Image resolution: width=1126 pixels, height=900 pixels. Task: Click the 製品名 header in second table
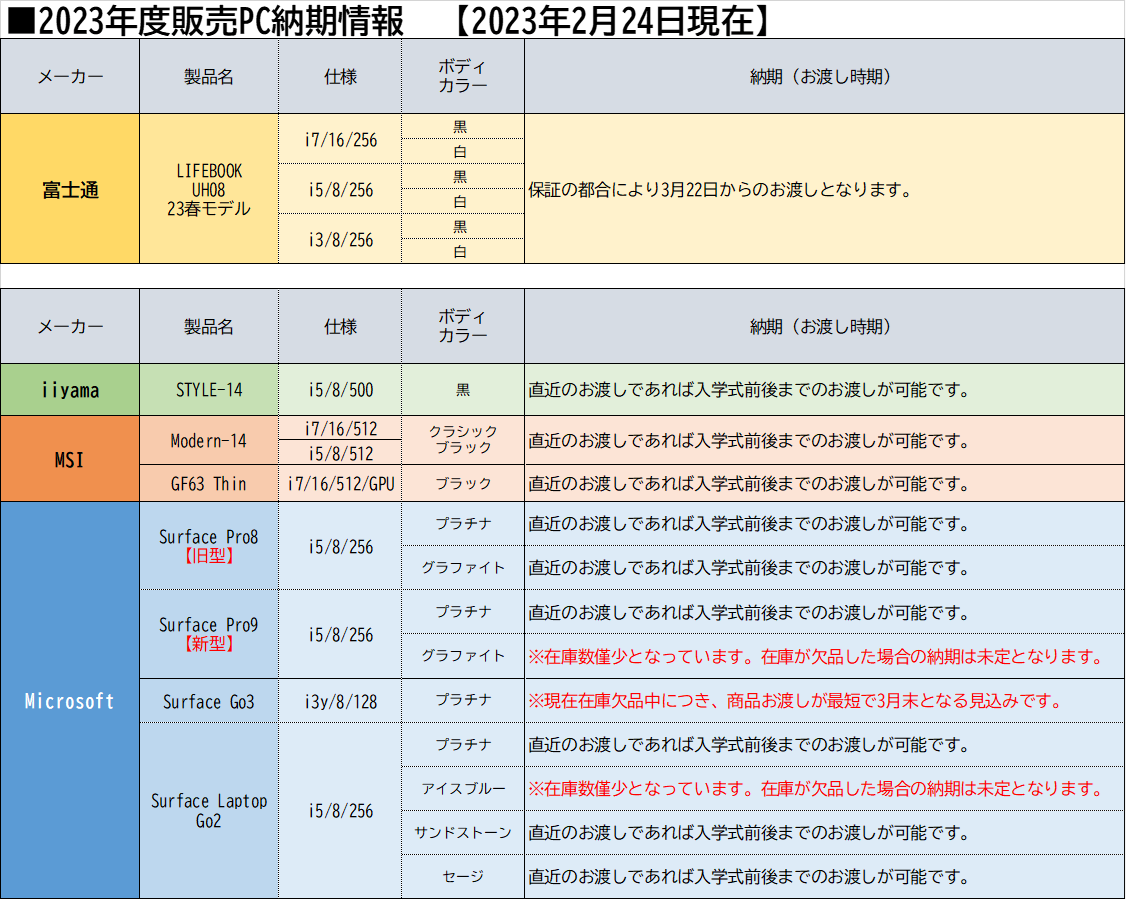pyautogui.click(x=209, y=326)
